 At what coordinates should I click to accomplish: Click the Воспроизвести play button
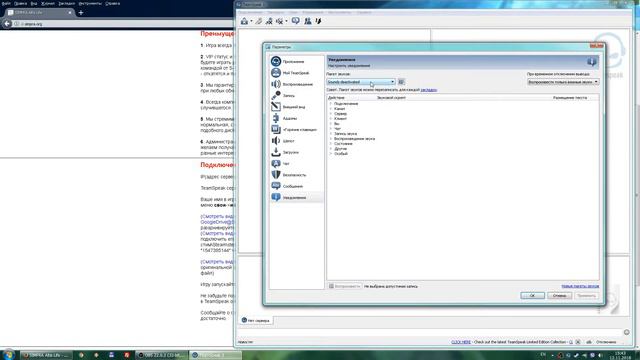pos(345,287)
